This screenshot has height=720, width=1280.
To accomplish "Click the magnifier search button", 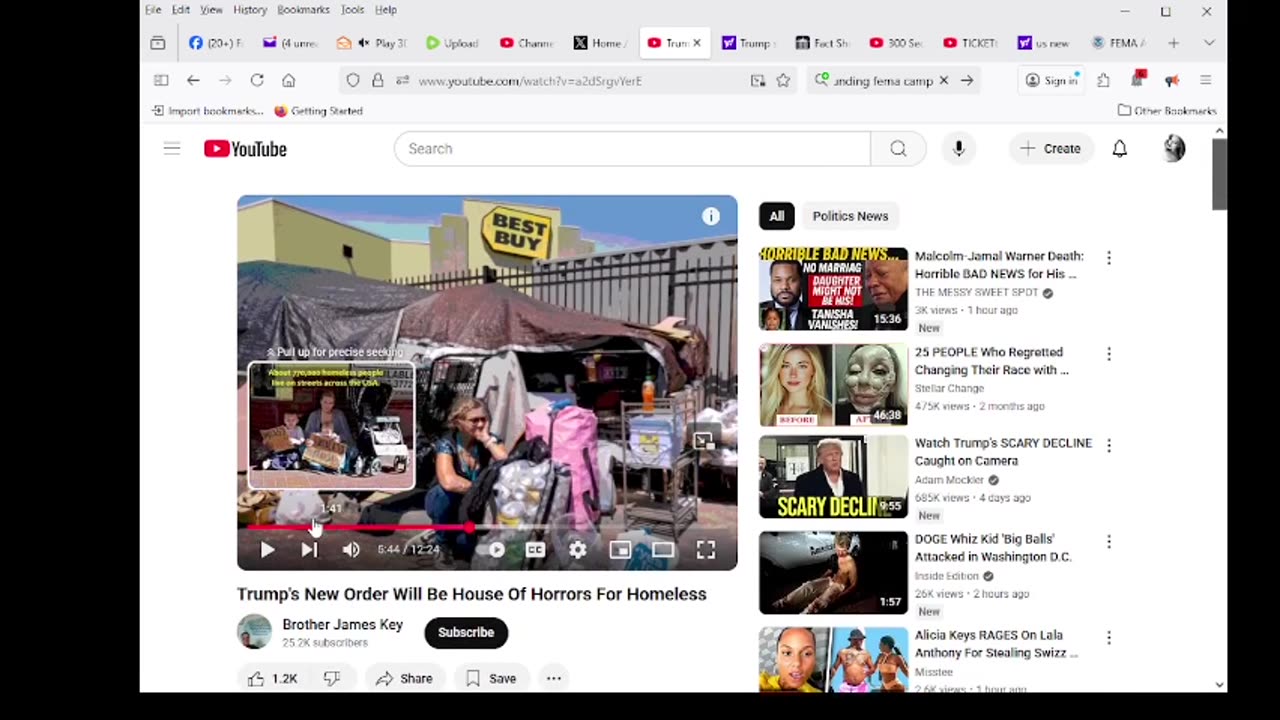I will click(898, 148).
